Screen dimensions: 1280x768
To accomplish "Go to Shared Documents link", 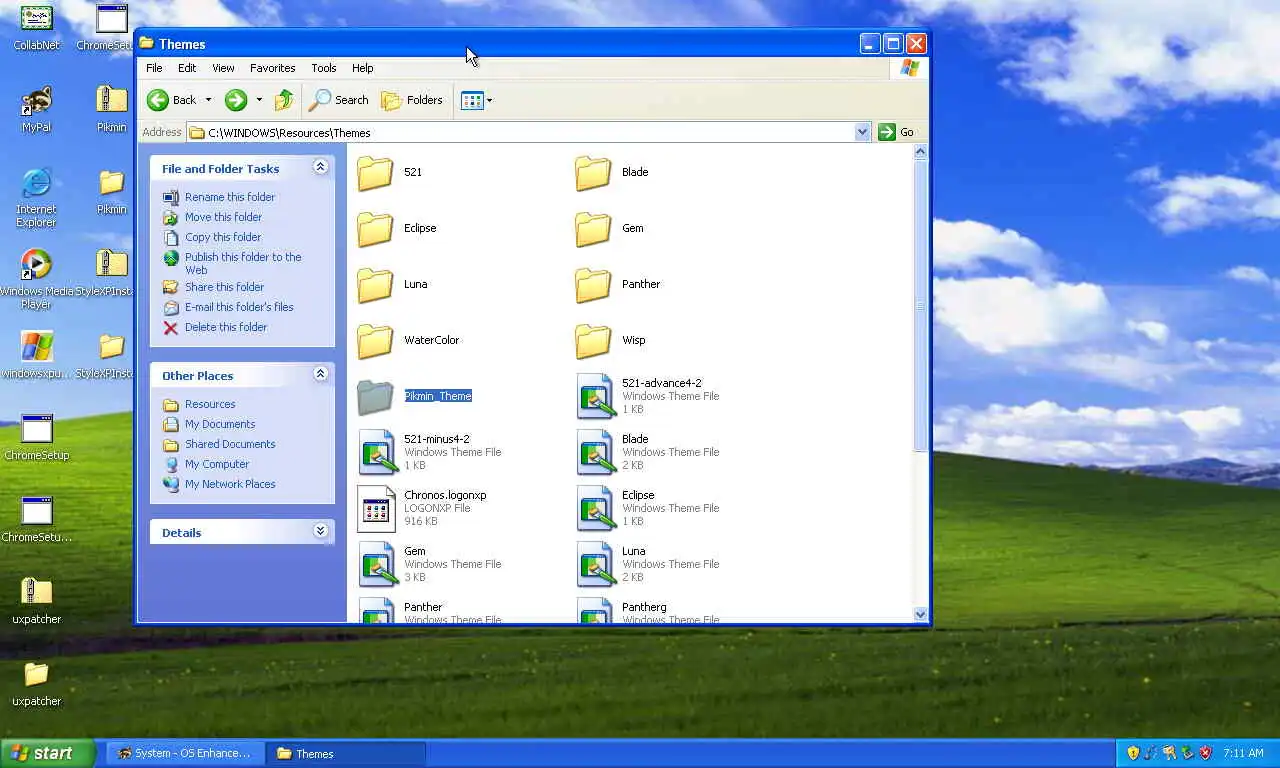I will pos(230,444).
